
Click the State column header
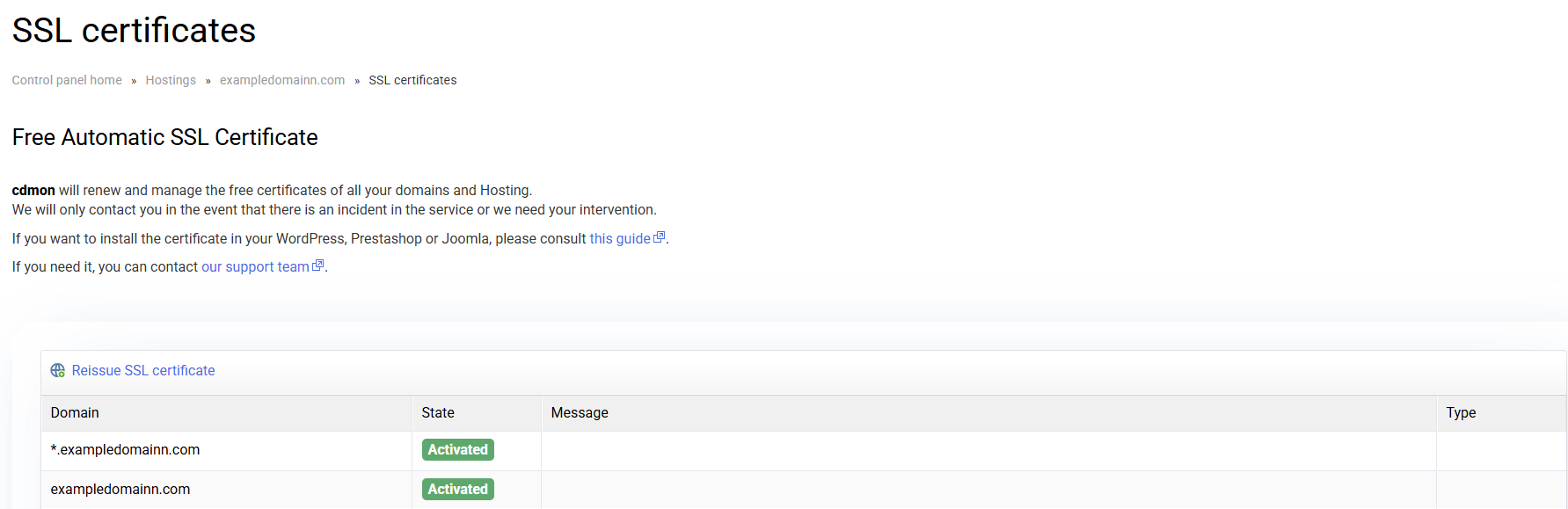tap(438, 413)
